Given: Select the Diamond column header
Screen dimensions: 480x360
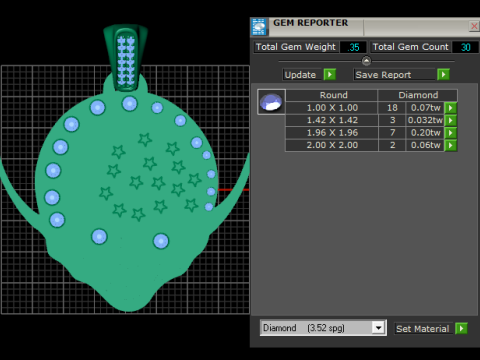Looking at the screenshot, I should pyautogui.click(x=418, y=95).
